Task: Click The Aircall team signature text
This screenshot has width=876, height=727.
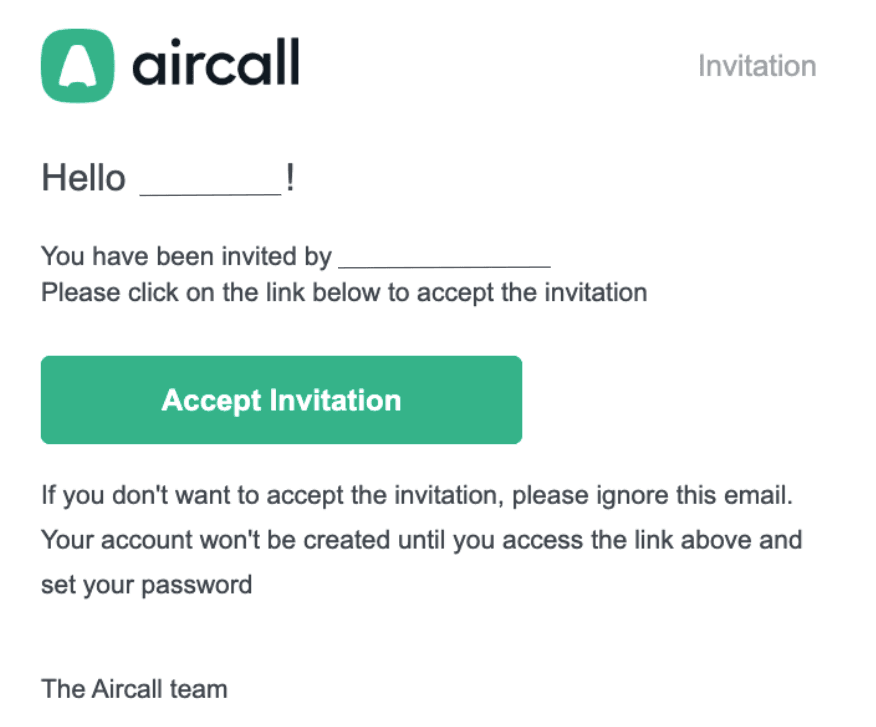Action: [134, 689]
